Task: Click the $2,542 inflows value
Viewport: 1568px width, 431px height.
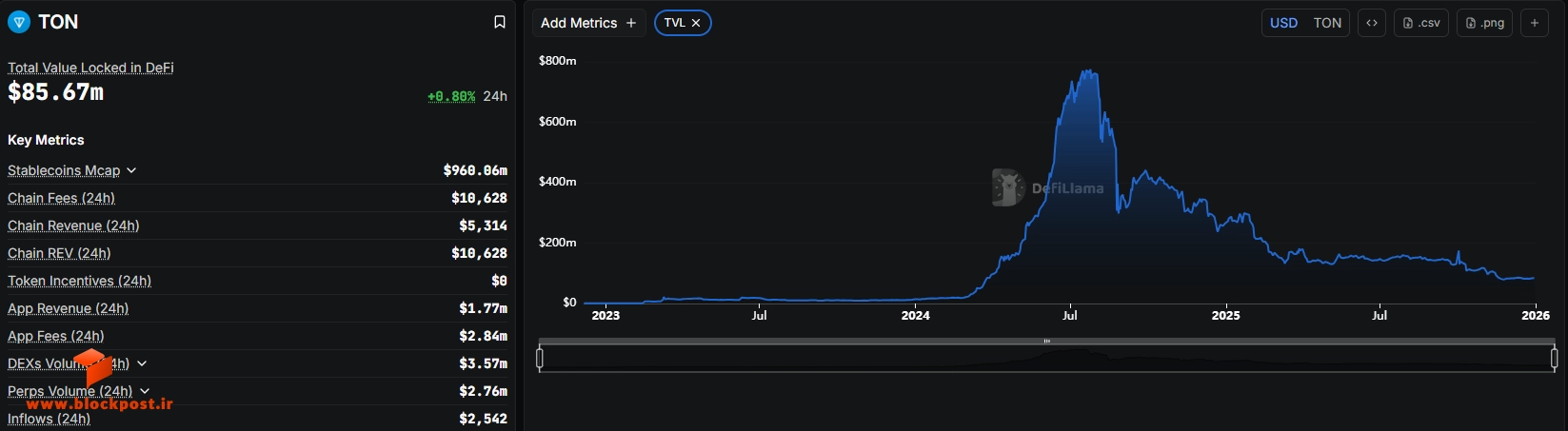Action: pyautogui.click(x=483, y=419)
